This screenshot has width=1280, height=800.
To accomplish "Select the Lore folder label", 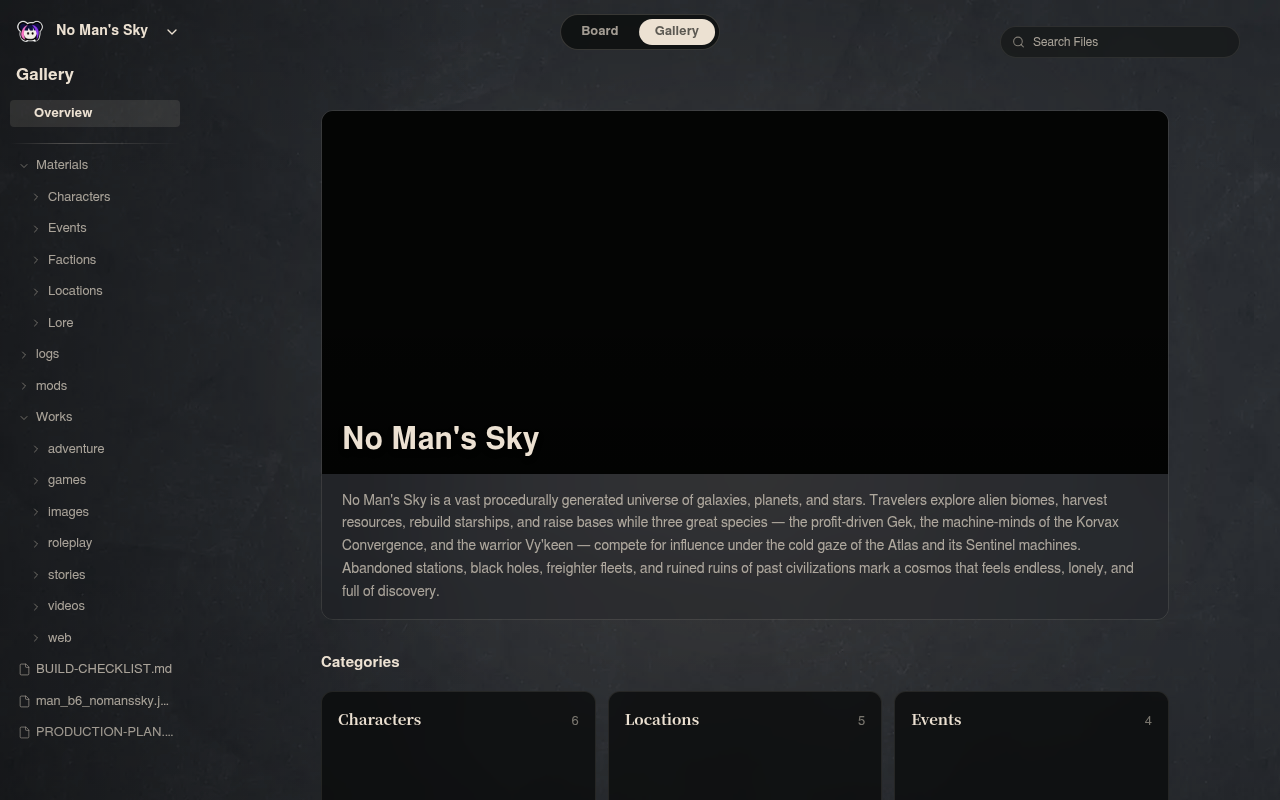I will pos(60,323).
